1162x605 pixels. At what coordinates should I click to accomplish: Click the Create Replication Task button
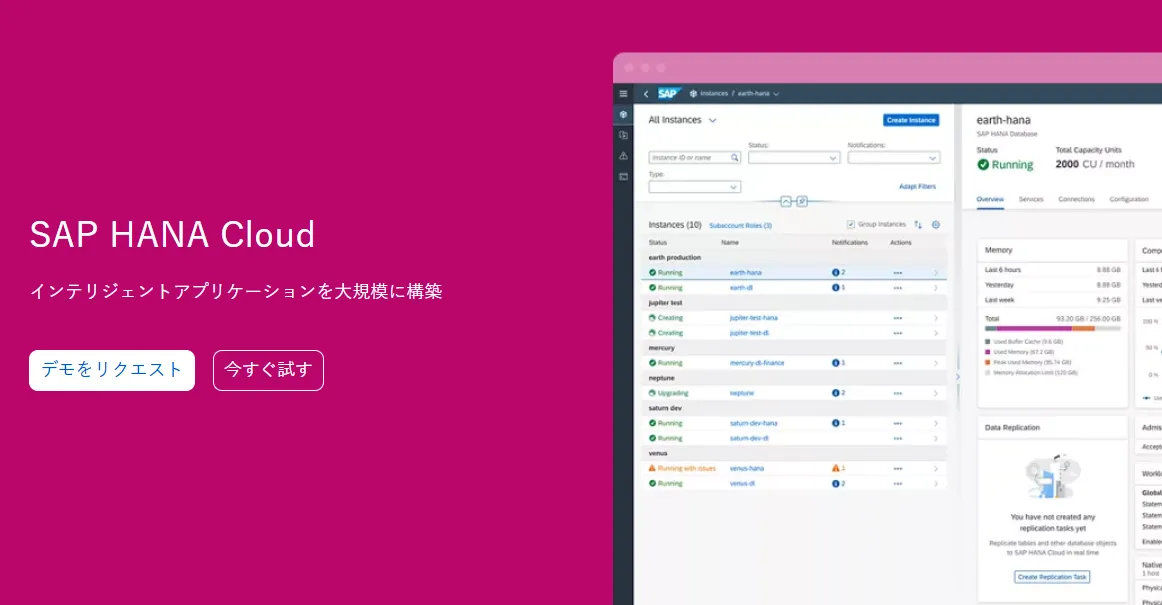coord(1052,576)
